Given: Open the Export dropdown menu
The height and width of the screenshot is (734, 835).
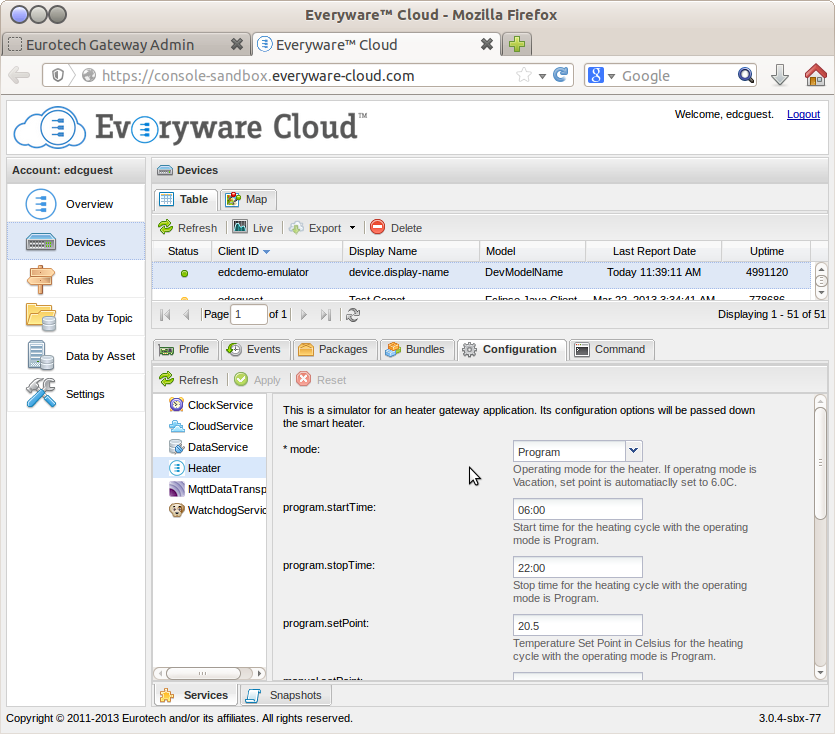Looking at the screenshot, I should 322,228.
